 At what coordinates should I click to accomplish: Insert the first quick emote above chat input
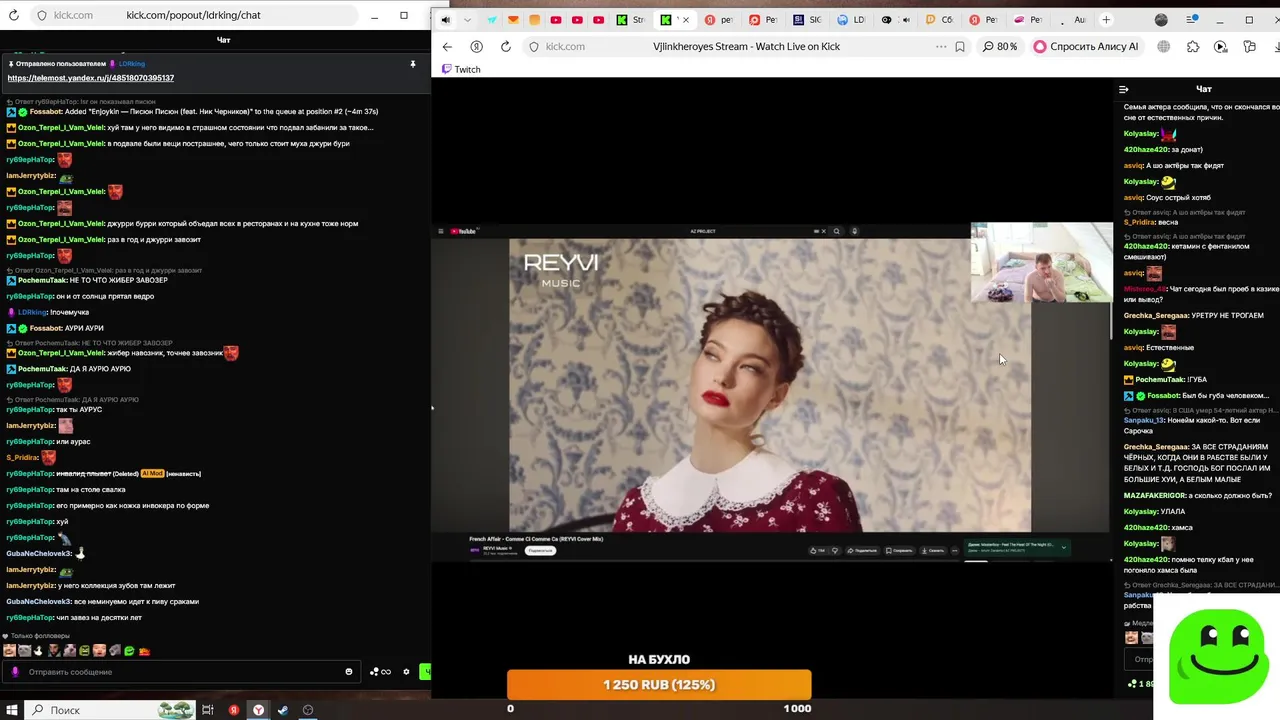[9, 651]
